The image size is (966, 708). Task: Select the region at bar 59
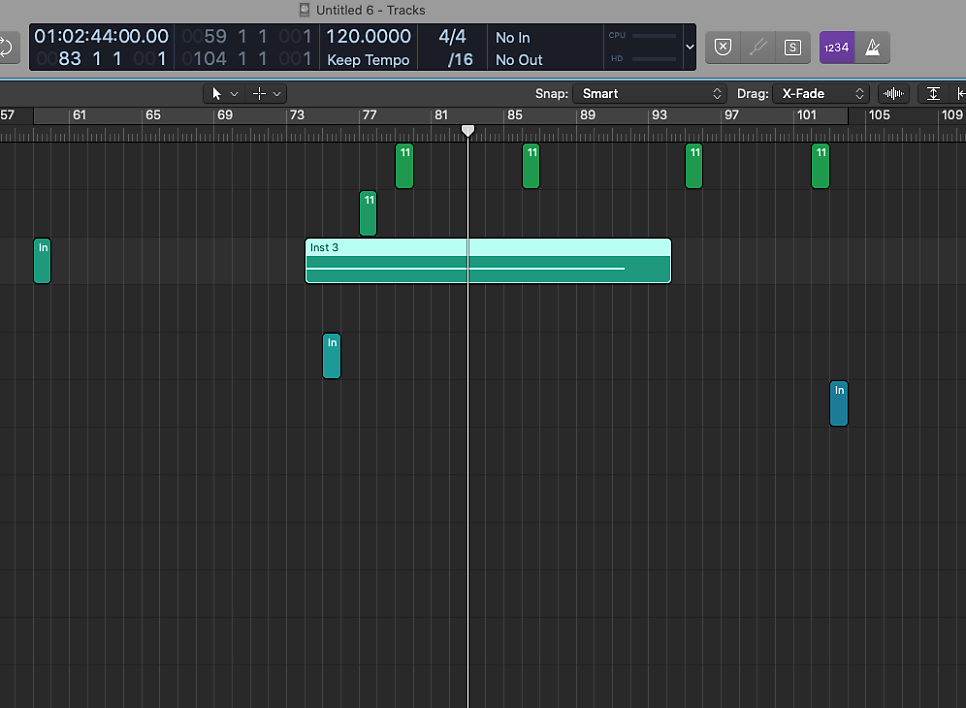coord(42,261)
